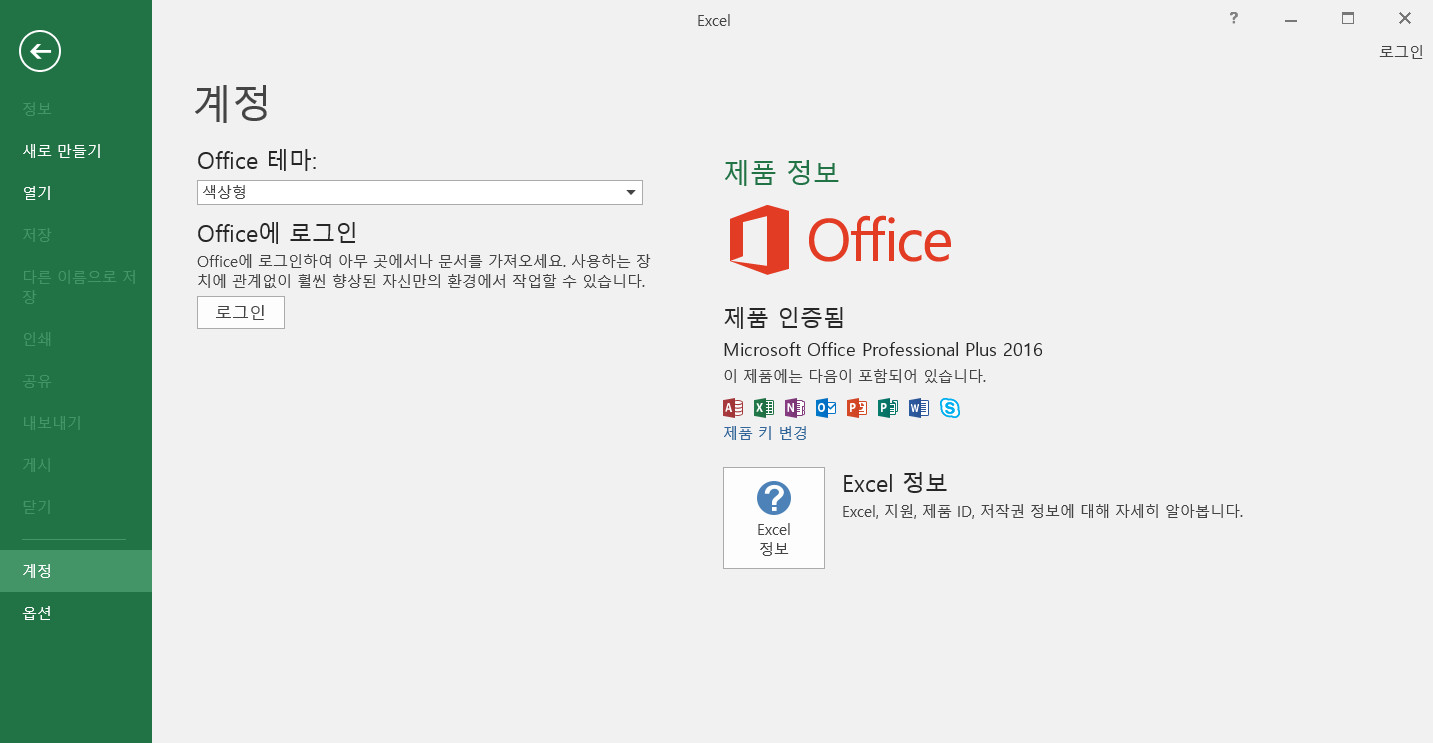Viewport: 1433px width, 743px height.
Task: Open 옵션 in the sidebar
Action: pos(76,612)
